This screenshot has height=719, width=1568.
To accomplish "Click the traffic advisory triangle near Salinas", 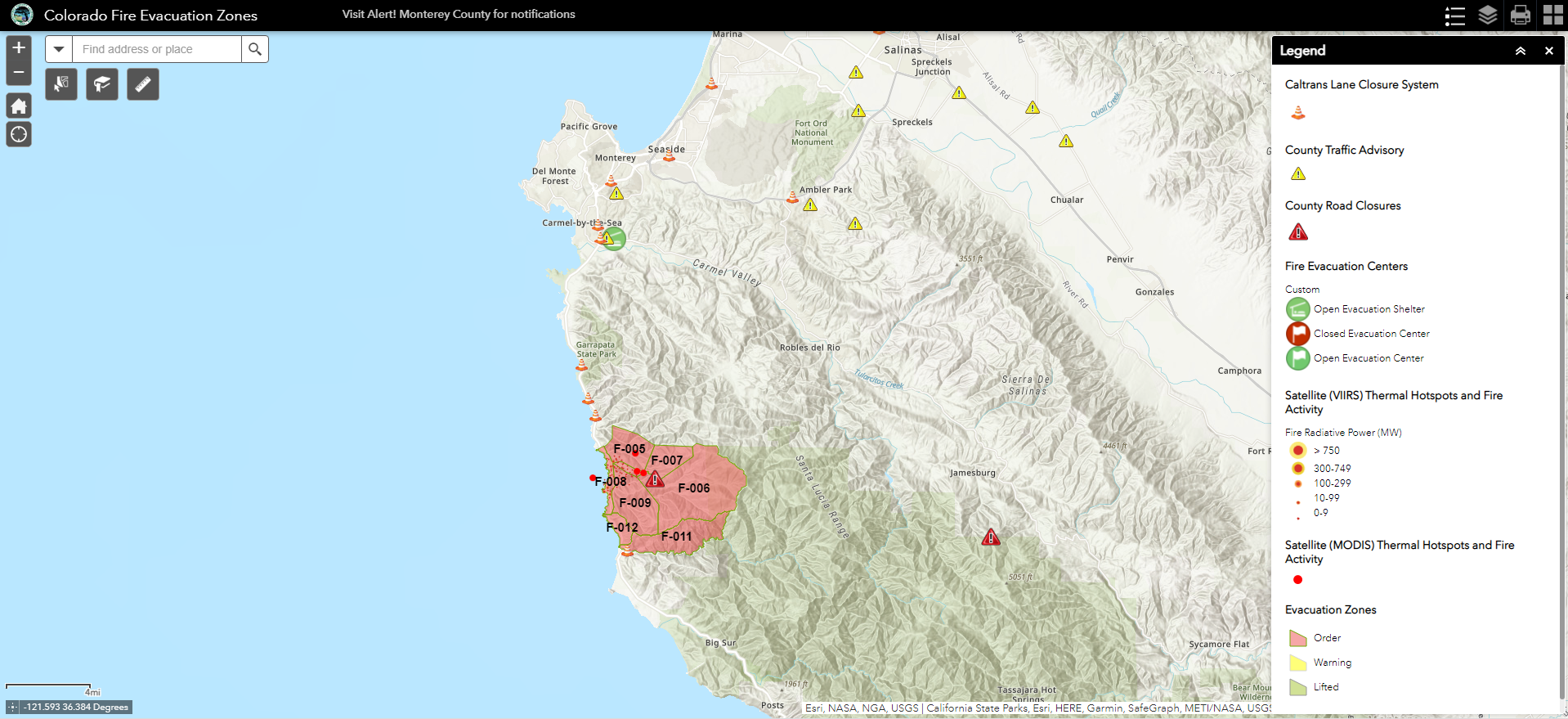I will click(856, 72).
